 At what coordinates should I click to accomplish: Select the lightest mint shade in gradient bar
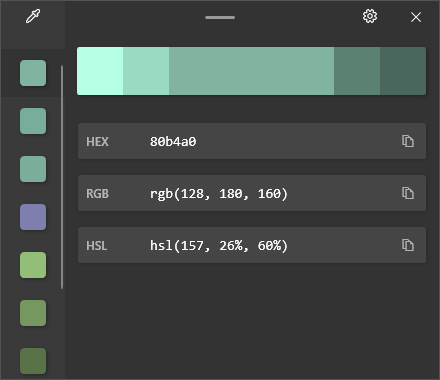[100, 71]
